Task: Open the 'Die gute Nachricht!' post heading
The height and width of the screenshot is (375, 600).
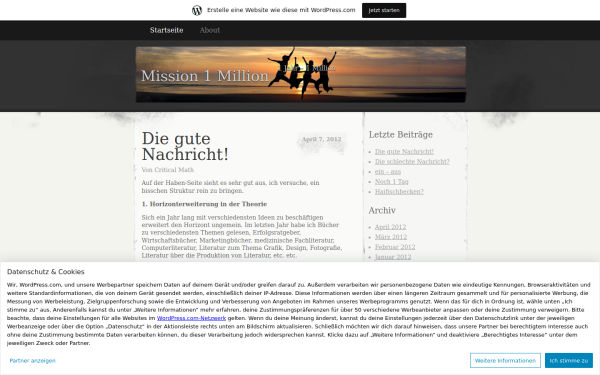Action: 185,147
